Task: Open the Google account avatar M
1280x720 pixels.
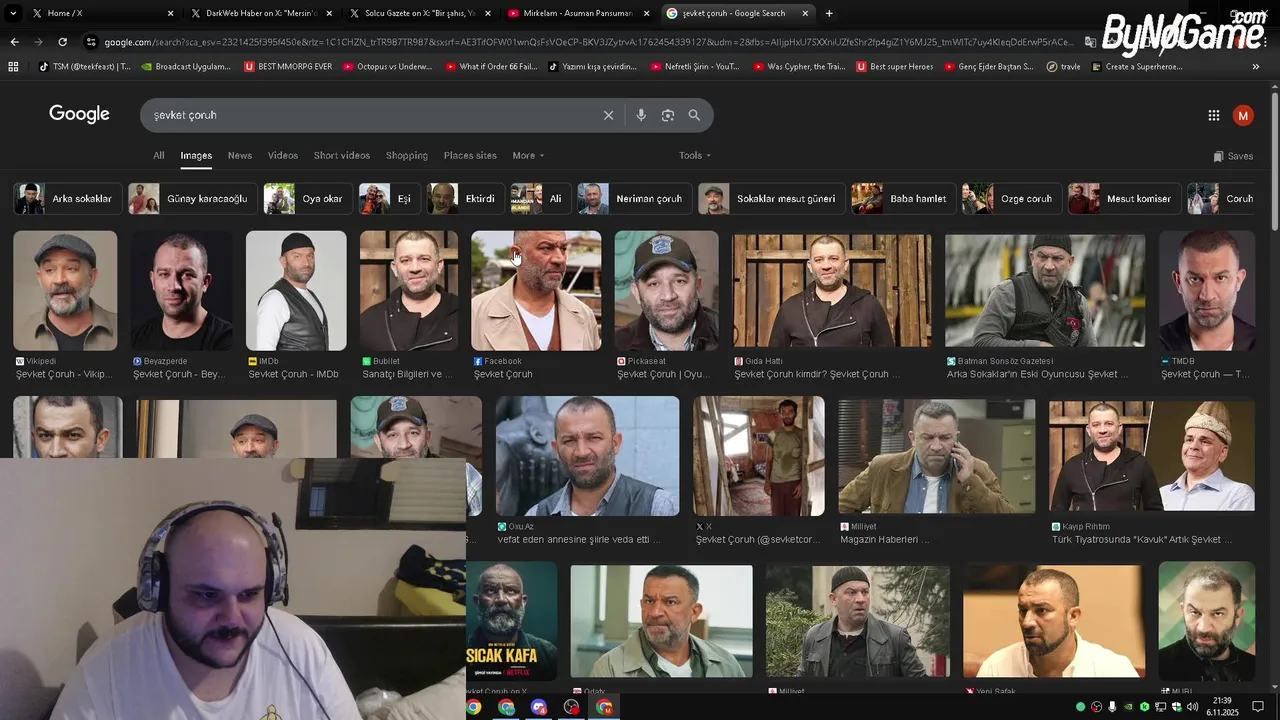Action: (1243, 115)
